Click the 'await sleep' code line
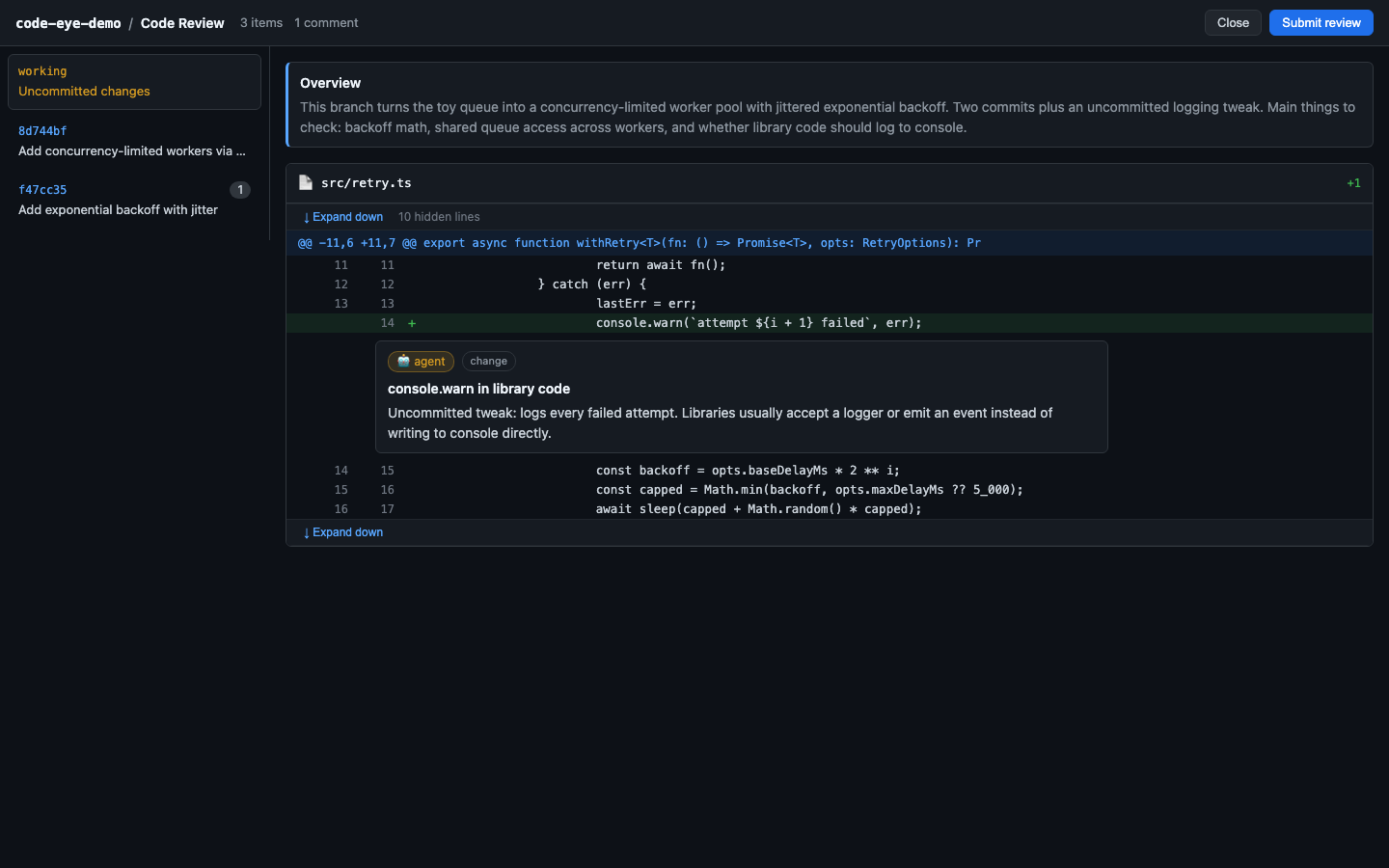 tap(830, 509)
